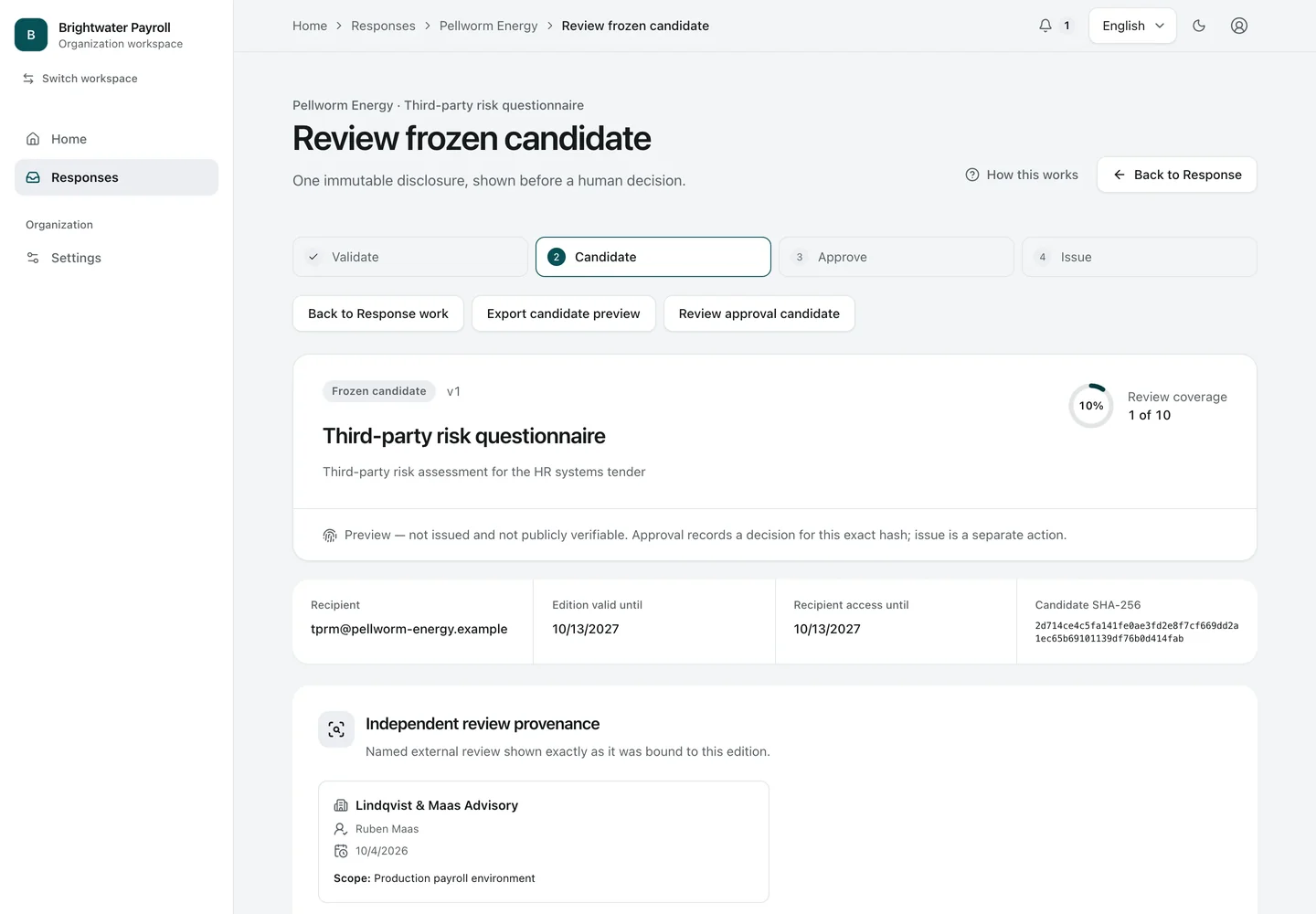Select the Candidate step
Viewport: 1316px width, 914px height.
pos(653,257)
